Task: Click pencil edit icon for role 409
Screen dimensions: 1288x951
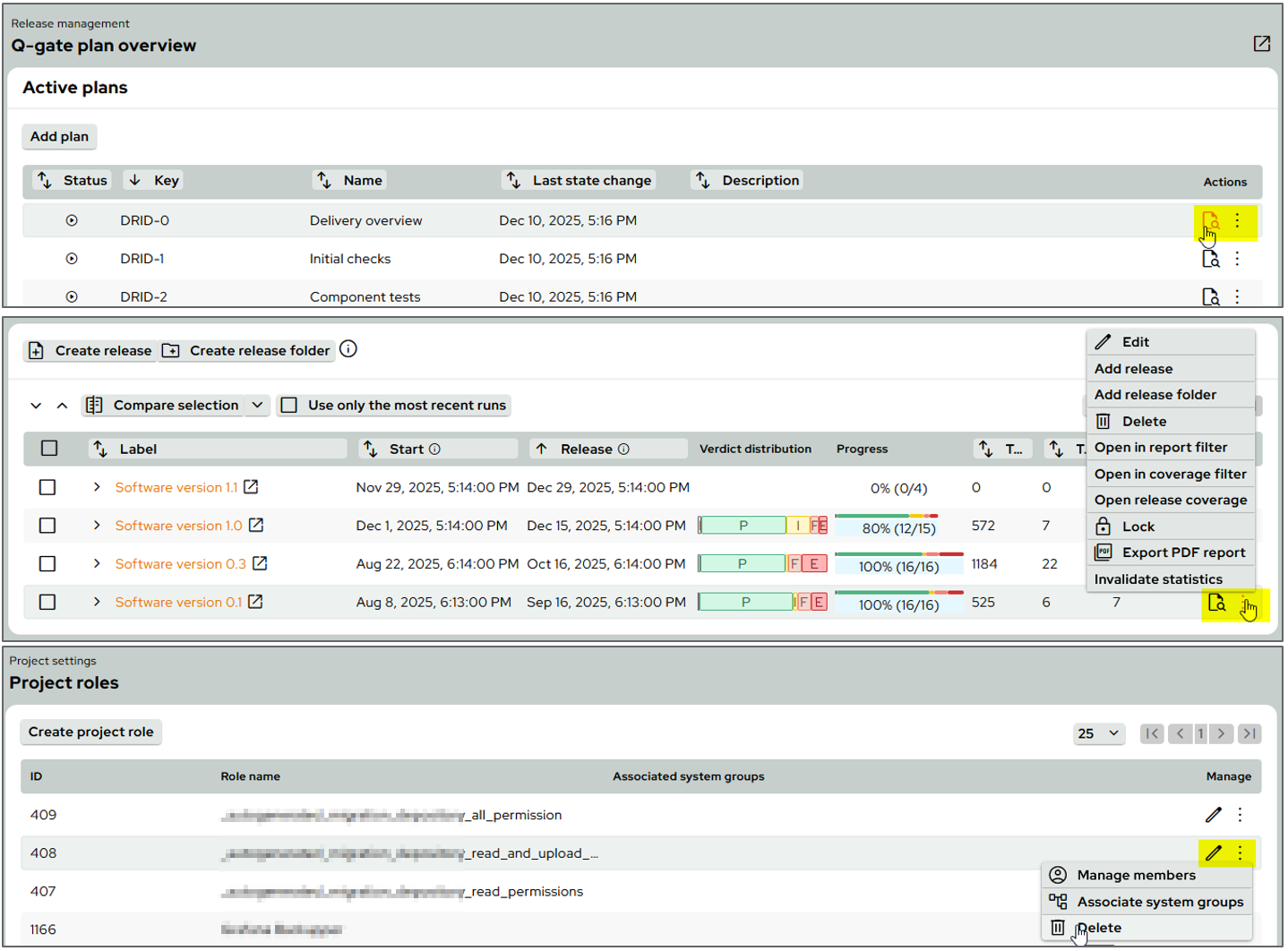Action: pos(1213,815)
